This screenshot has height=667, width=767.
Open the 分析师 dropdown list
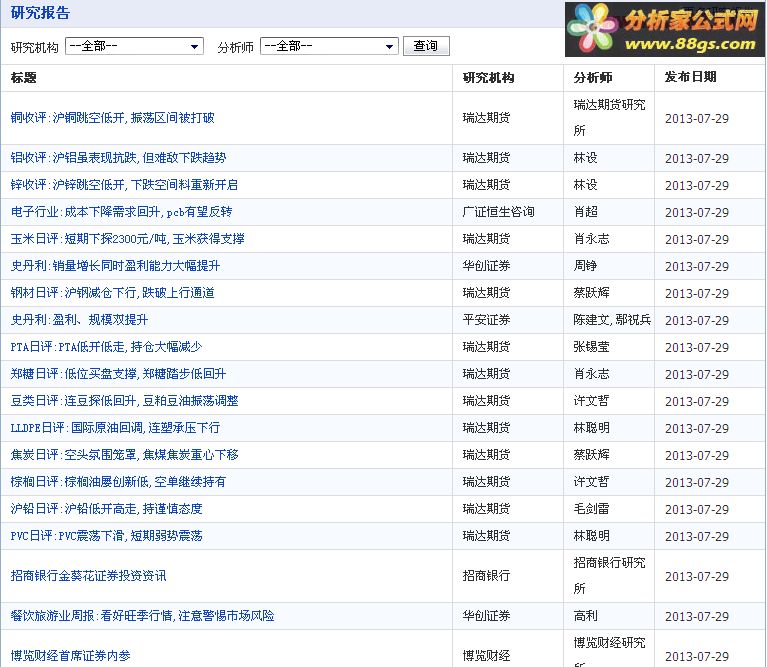[x=329, y=46]
